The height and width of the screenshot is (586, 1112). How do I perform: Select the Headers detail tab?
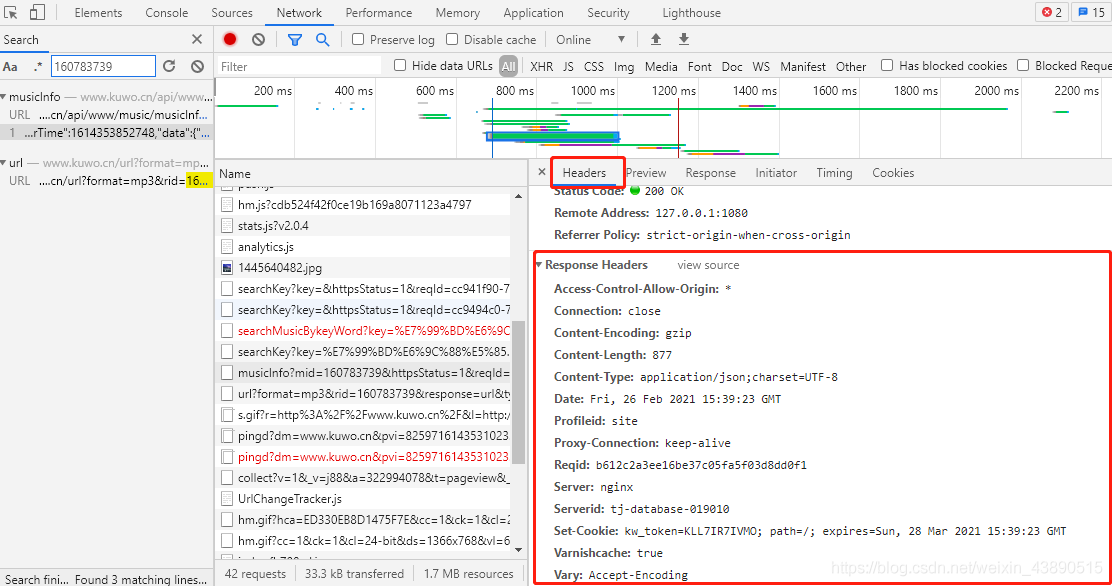click(584, 172)
